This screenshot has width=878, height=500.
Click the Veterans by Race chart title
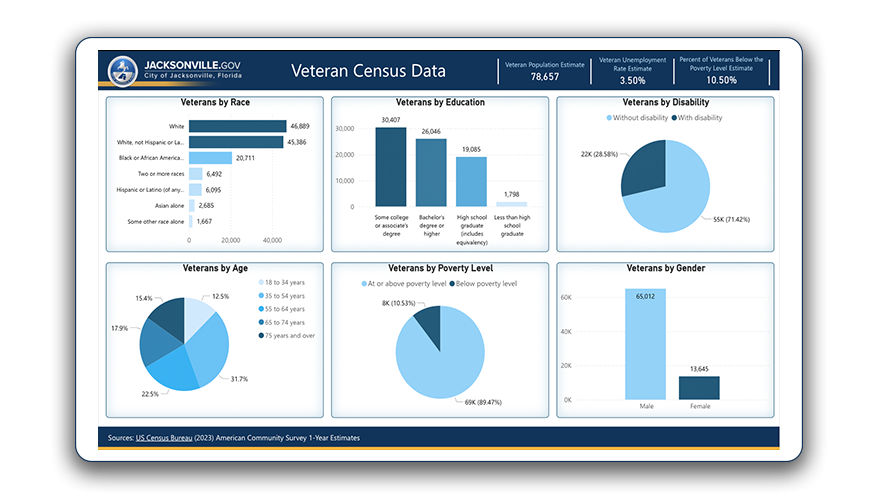click(215, 102)
